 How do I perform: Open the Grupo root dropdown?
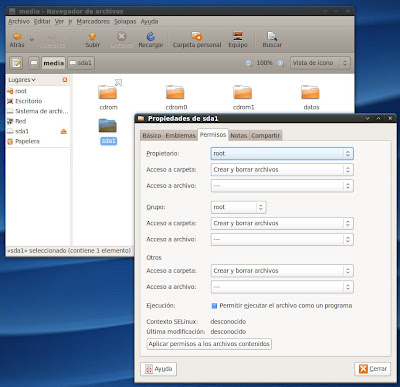pyautogui.click(x=239, y=207)
